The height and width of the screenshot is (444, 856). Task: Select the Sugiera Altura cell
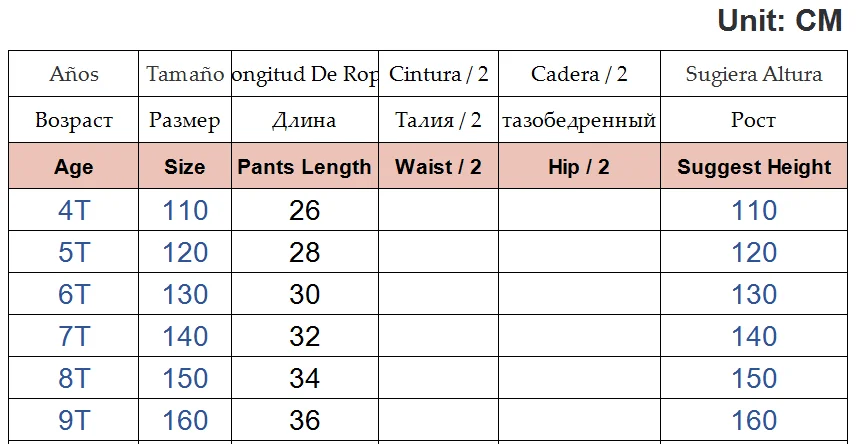754,74
